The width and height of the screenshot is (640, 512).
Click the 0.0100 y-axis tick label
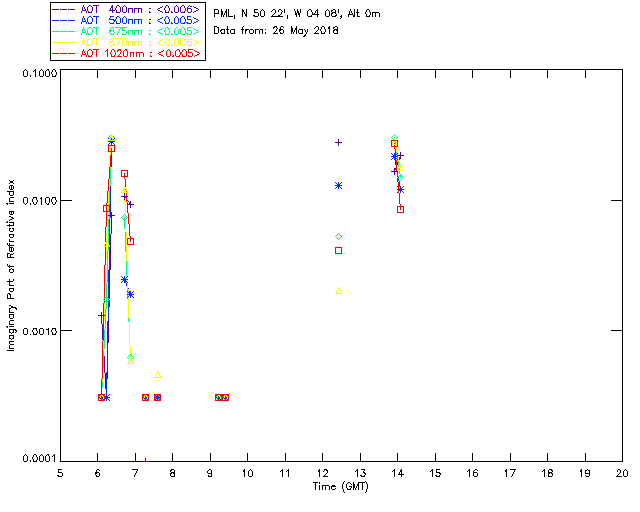tap(40, 201)
